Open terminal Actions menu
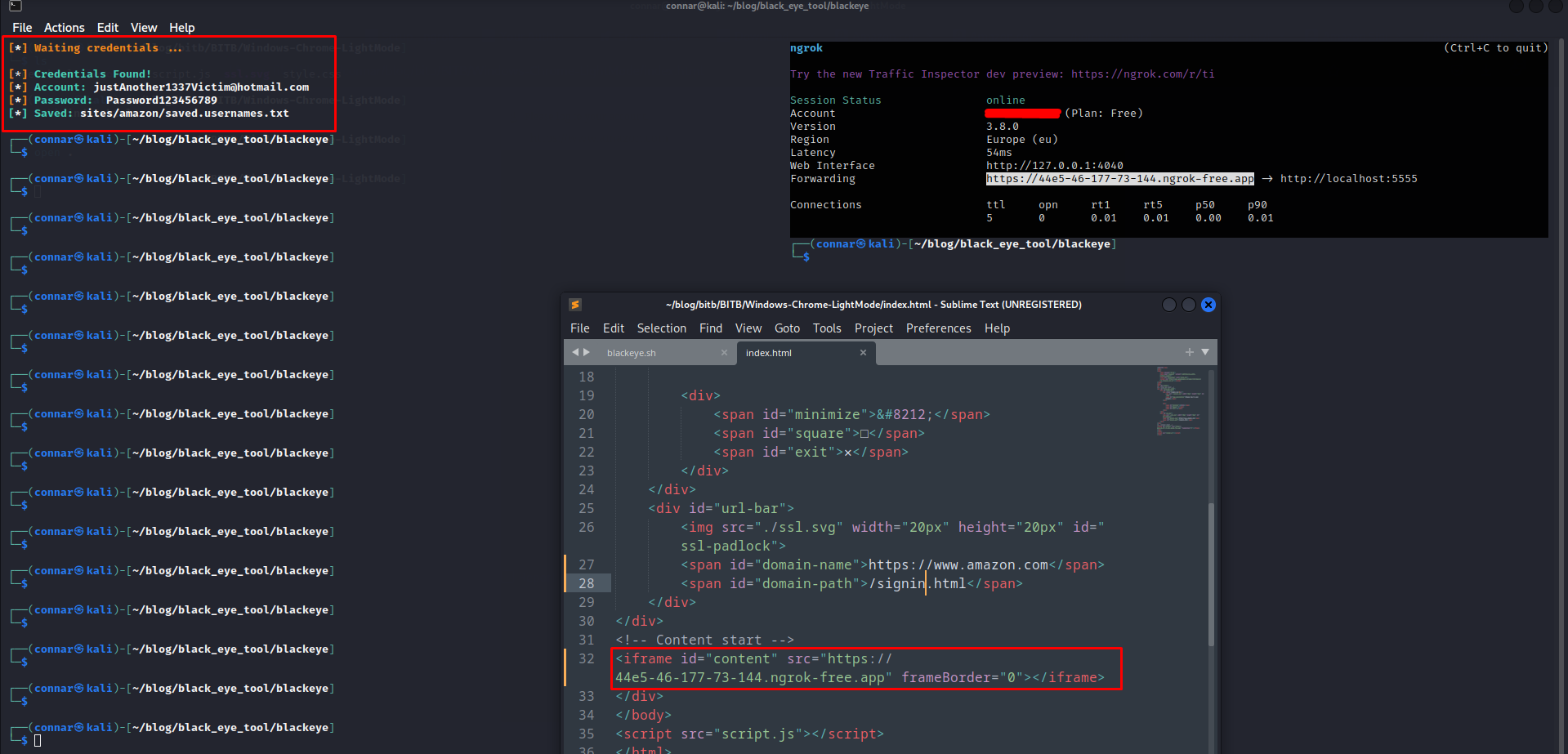The image size is (1568, 754). [65, 28]
